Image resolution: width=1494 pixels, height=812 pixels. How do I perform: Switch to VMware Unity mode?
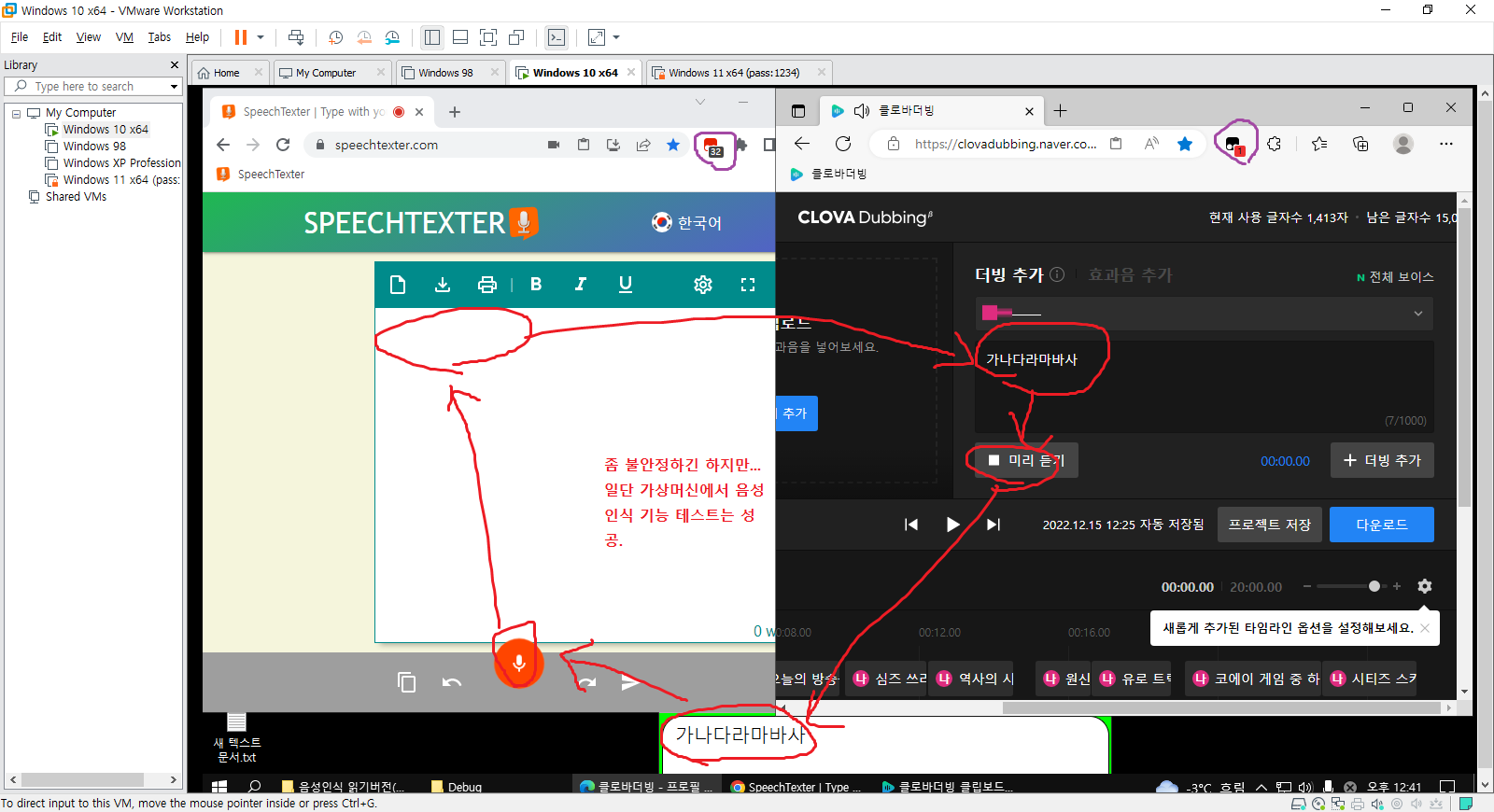pos(516,37)
